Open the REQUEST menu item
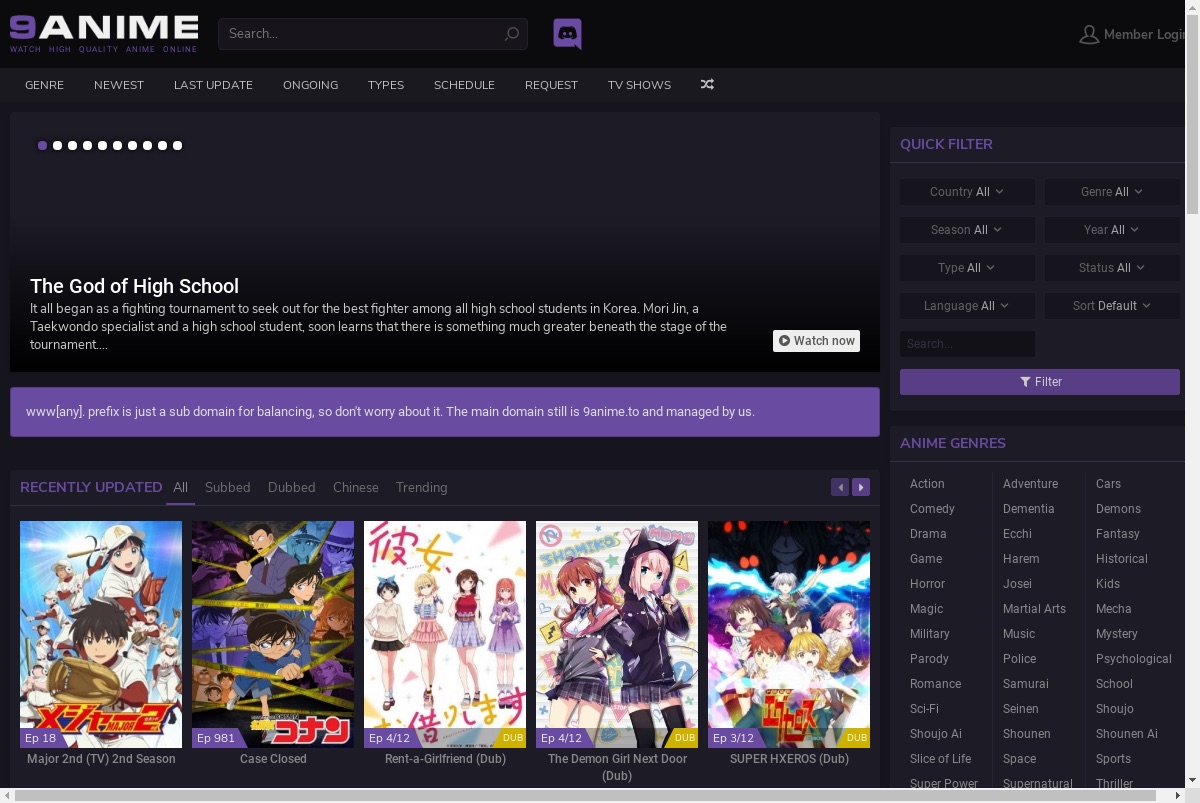This screenshot has width=1200, height=803. (x=551, y=85)
